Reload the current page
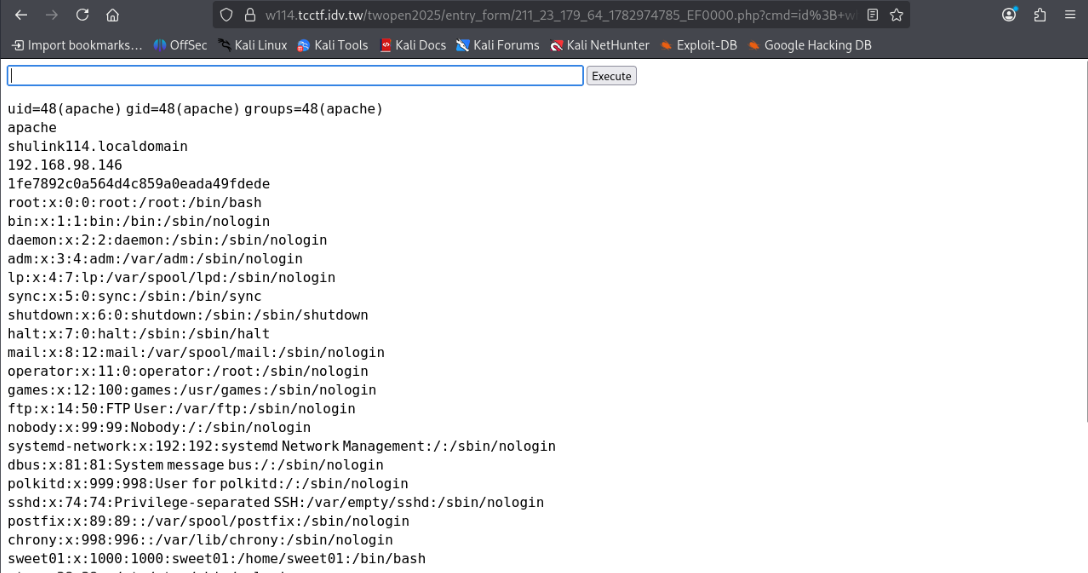Screen dimensions: 1088x573 coord(82,15)
